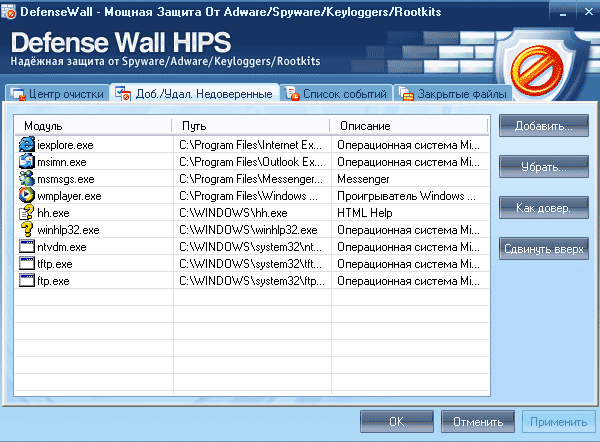Click the Добавить... button
Viewport: 600px width, 442px height.
(544, 126)
